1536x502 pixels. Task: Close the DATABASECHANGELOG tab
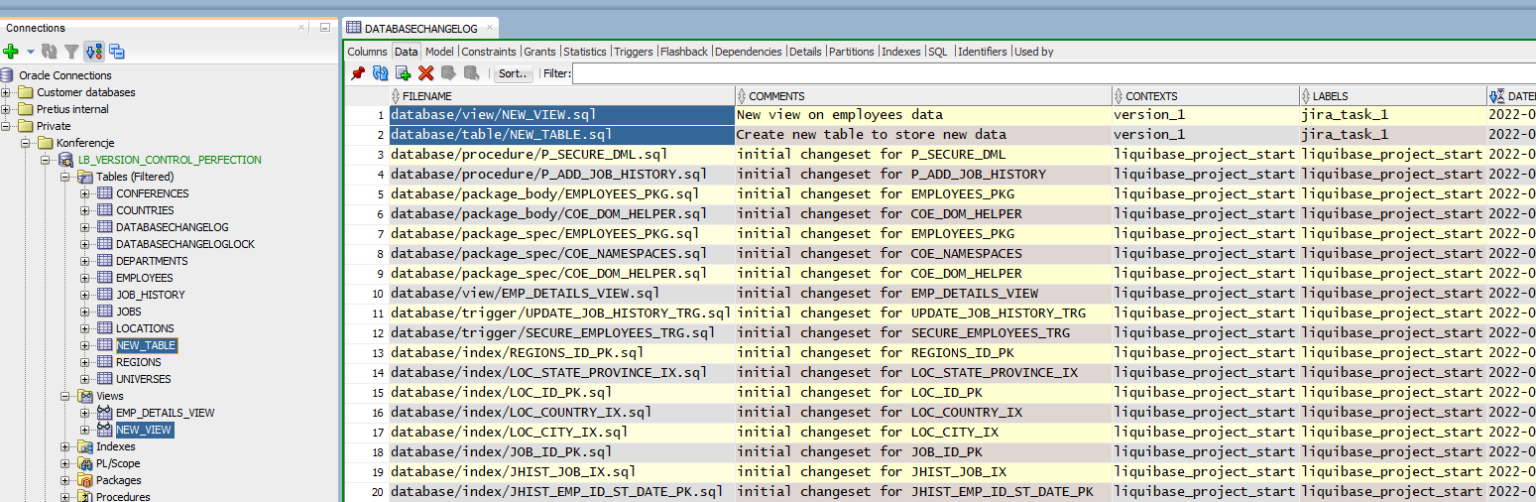pos(490,29)
